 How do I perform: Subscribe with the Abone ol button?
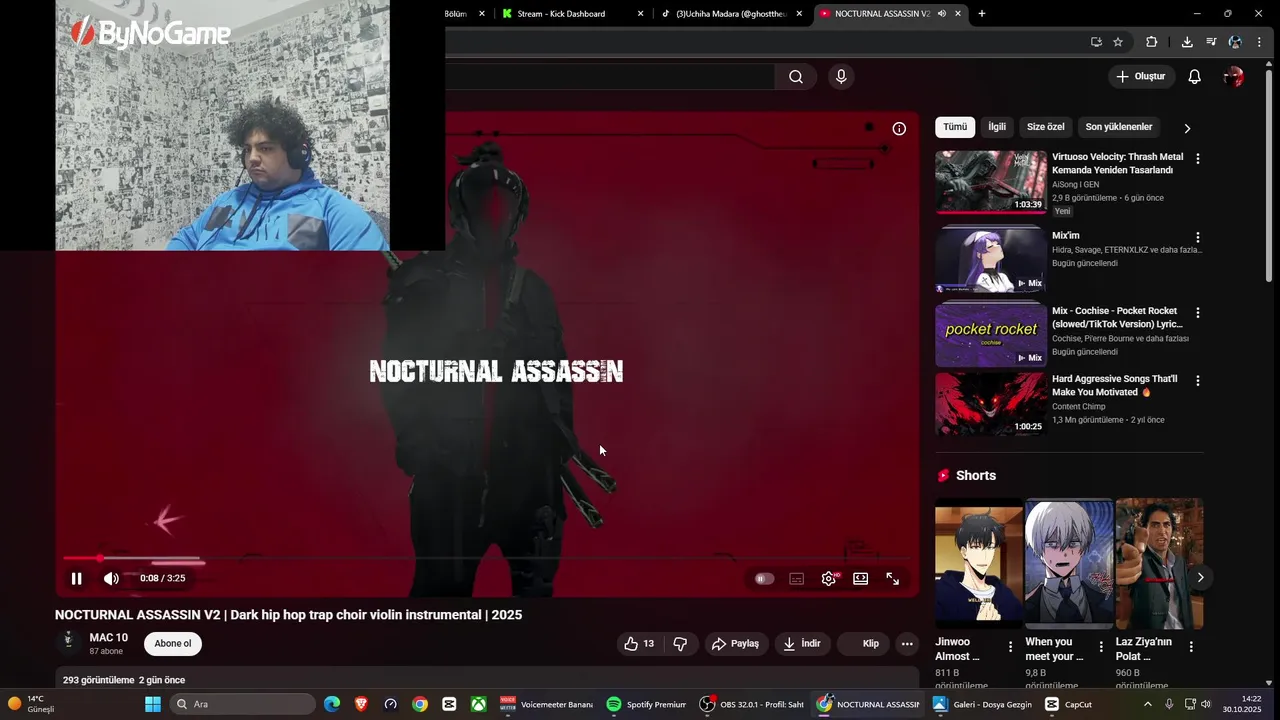(172, 644)
